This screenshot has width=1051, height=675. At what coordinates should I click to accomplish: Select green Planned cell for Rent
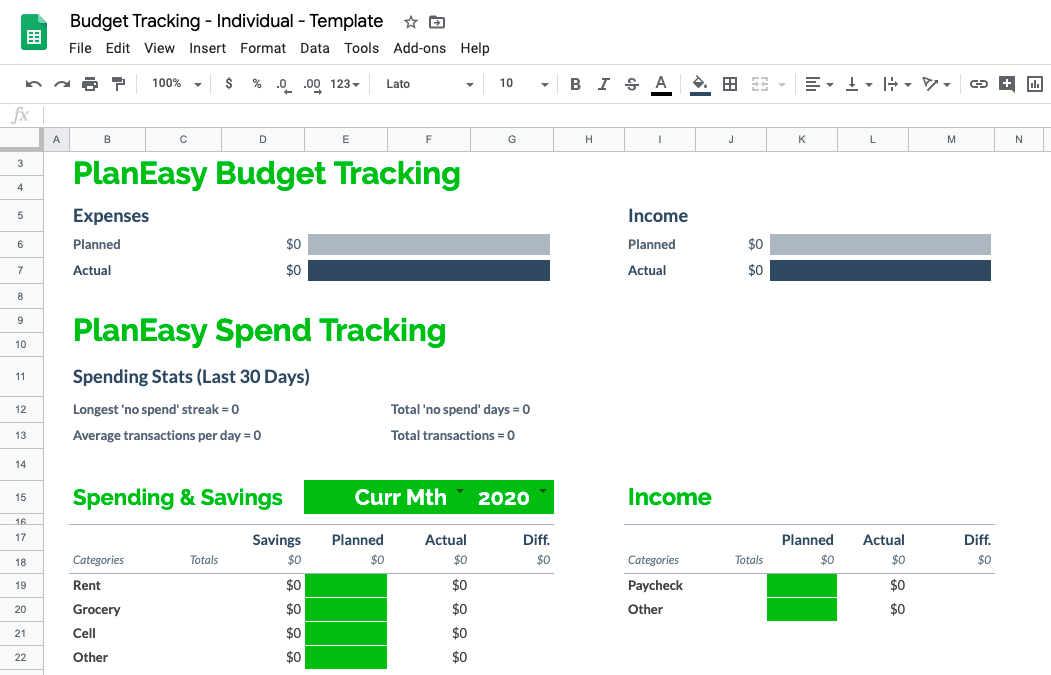(346, 585)
